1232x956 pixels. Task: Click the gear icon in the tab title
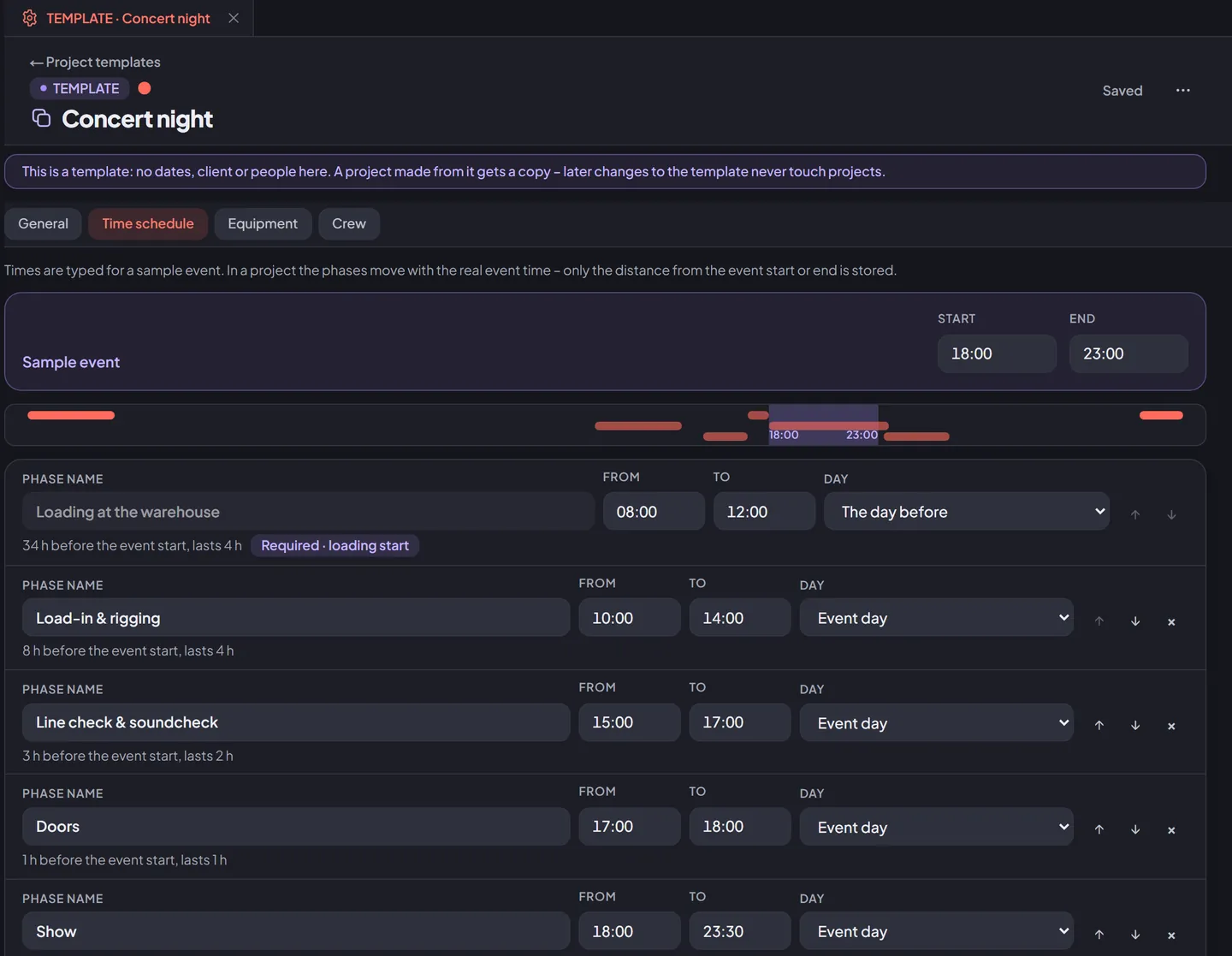pos(30,18)
